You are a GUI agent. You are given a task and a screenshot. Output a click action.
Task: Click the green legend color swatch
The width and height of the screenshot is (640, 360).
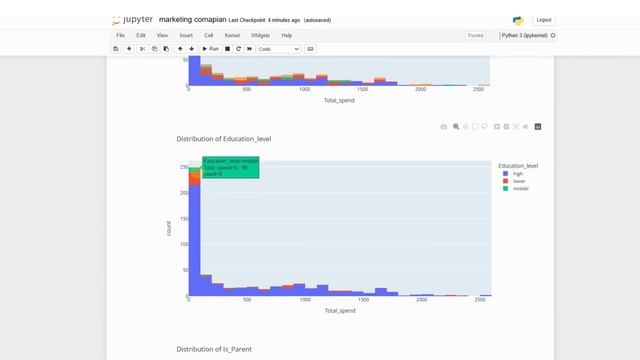point(505,188)
